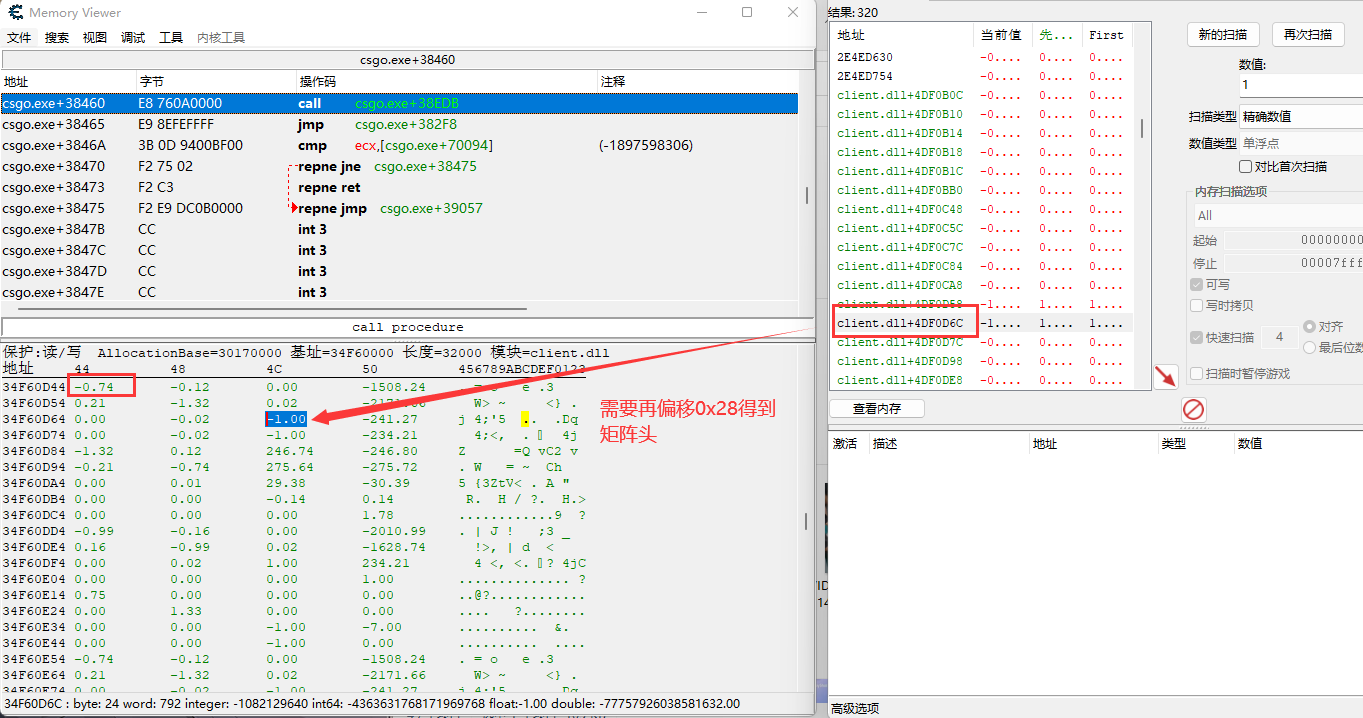
Task: Select the 对齐 radio button
Action: pyautogui.click(x=1310, y=327)
